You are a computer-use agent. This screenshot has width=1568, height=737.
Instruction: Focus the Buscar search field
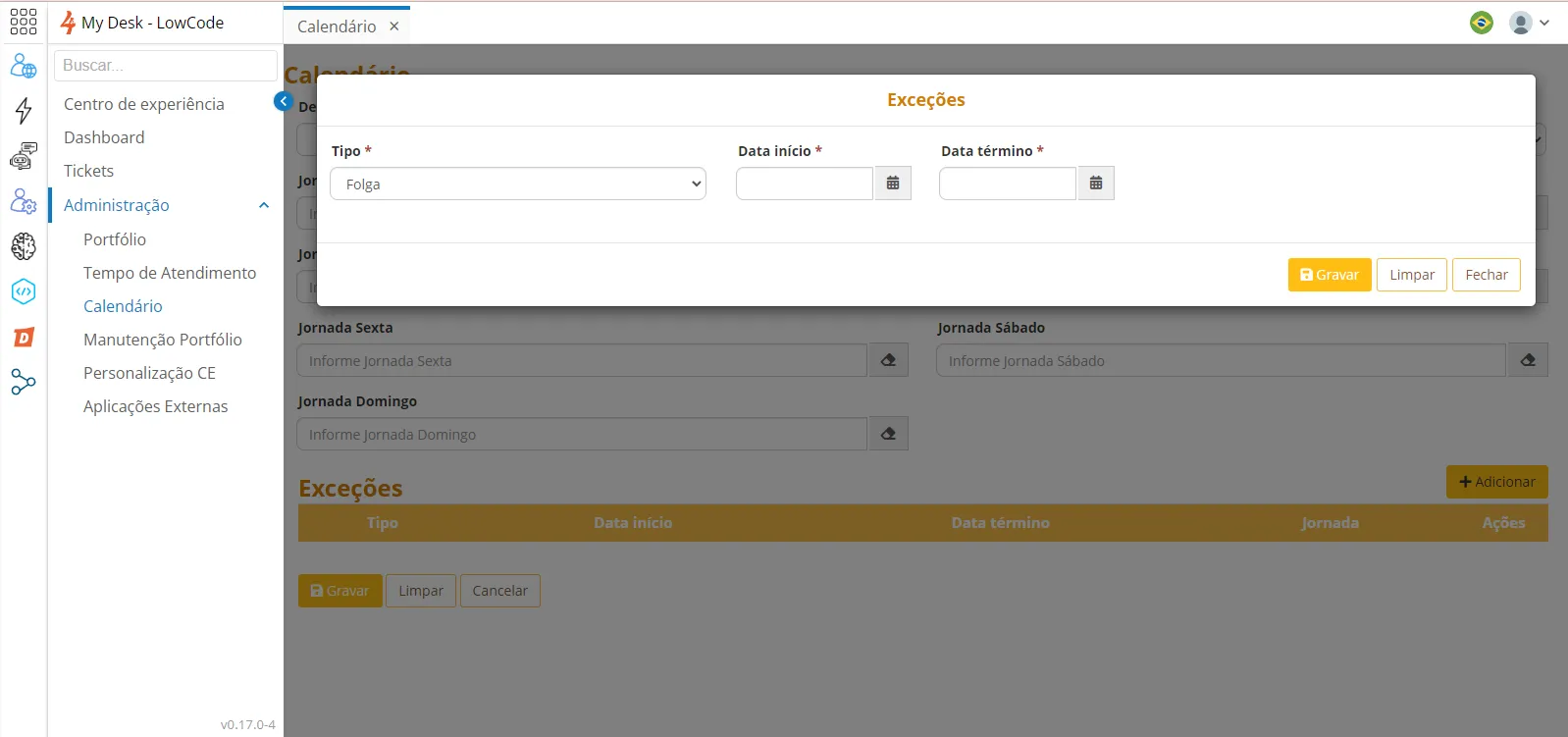coord(166,66)
